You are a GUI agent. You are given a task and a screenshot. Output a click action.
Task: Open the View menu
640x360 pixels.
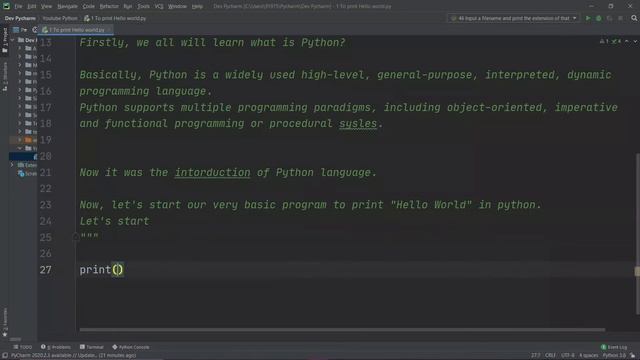point(46,6)
